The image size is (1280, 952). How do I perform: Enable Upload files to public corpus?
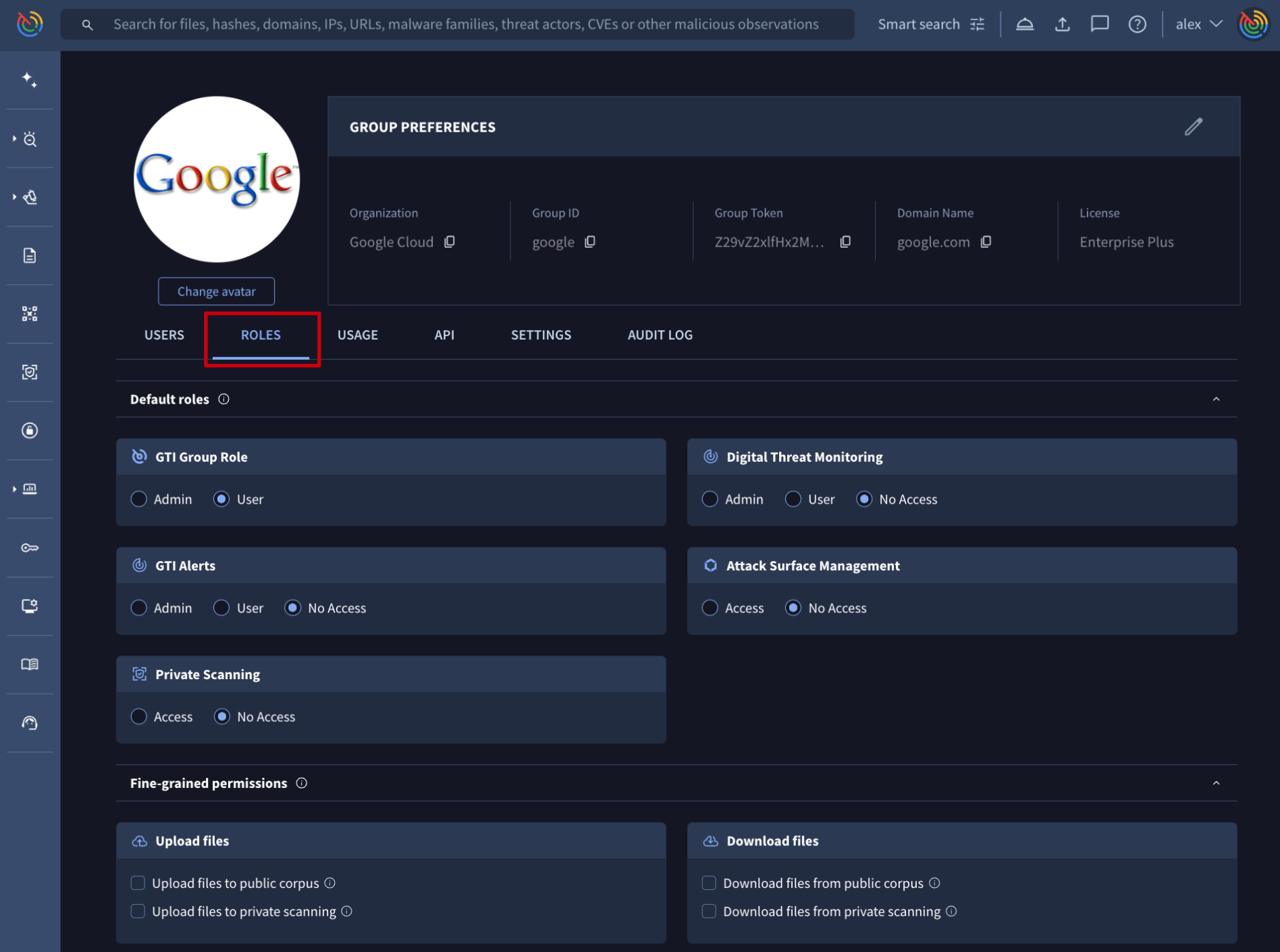(138, 883)
